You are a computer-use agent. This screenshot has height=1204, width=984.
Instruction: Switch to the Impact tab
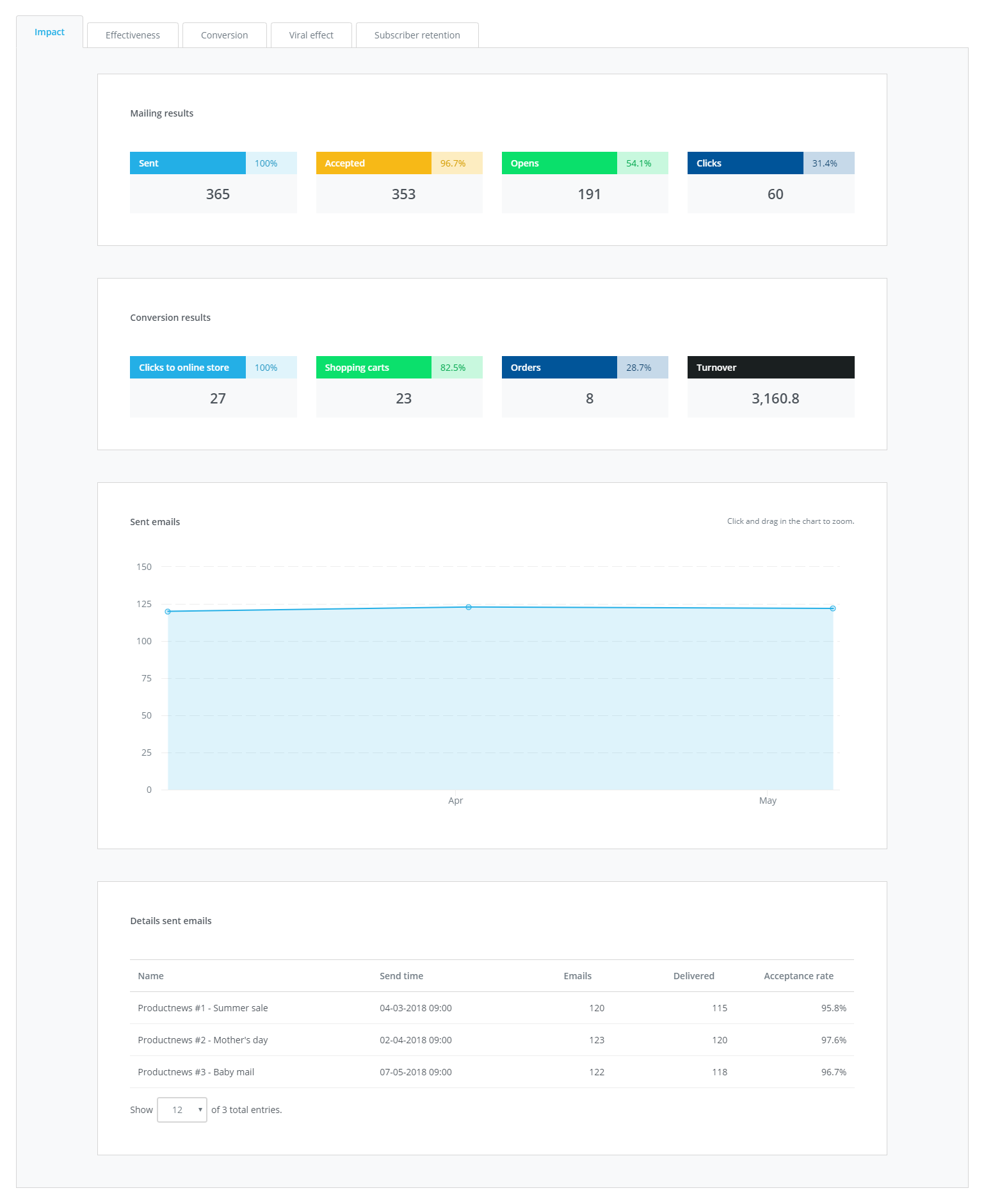49,32
